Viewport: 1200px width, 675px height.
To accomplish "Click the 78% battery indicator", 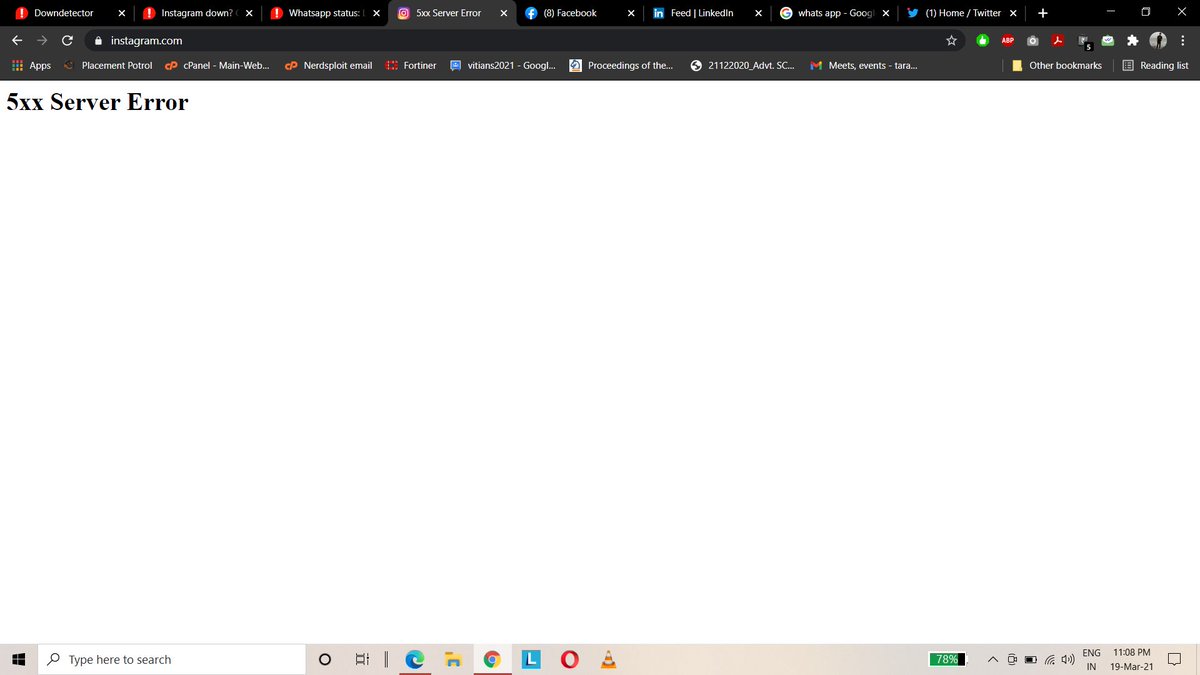I will (948, 659).
